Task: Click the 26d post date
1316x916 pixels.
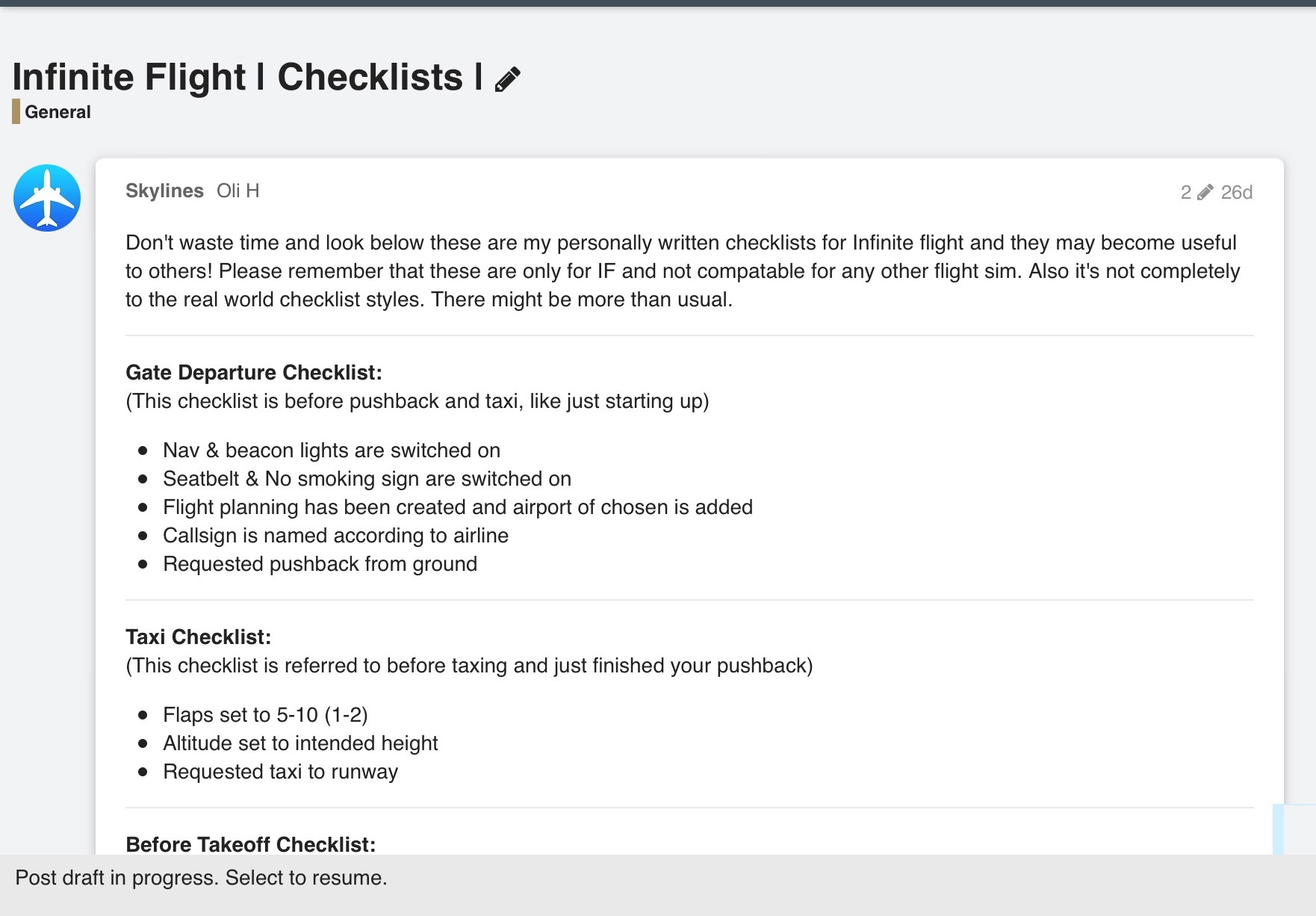Action: pyautogui.click(x=1236, y=193)
